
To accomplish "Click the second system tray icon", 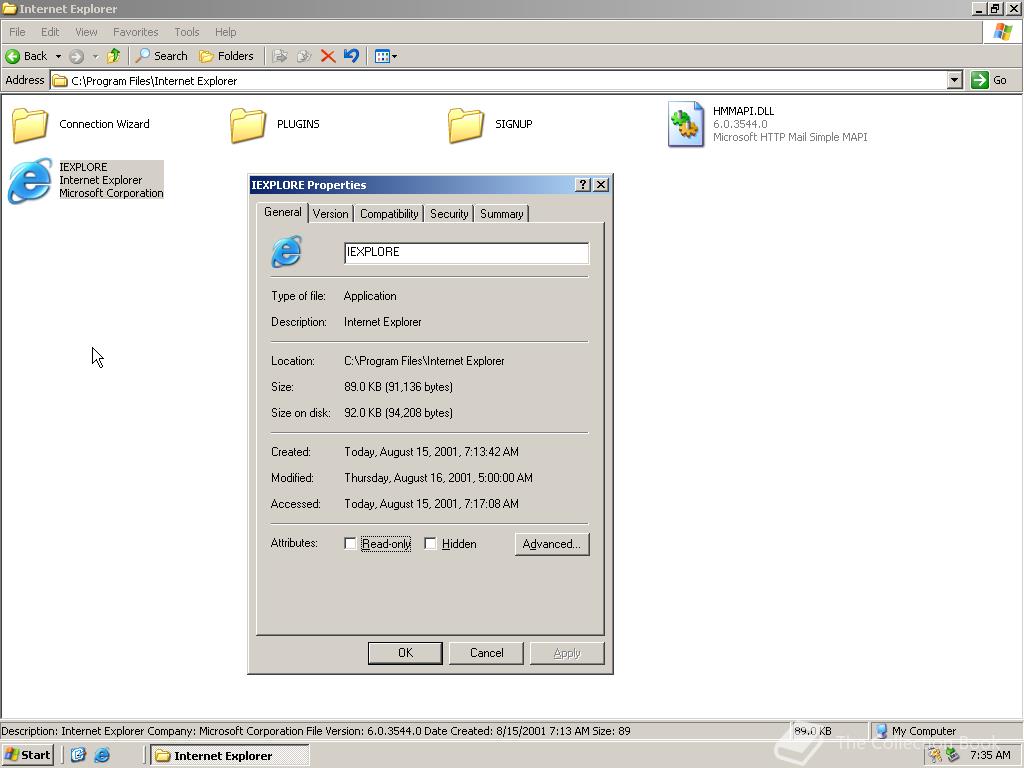I will [953, 755].
